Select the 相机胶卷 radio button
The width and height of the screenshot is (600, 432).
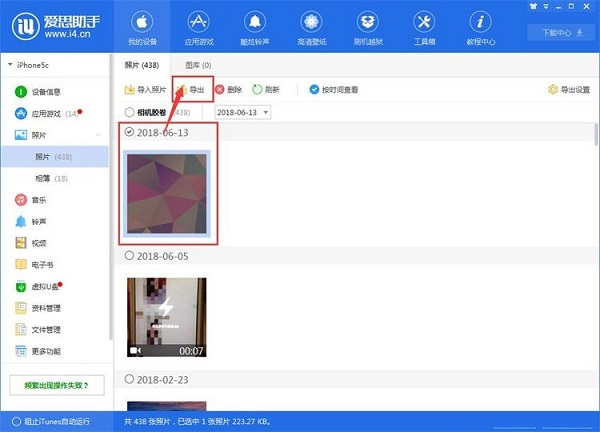[129, 112]
